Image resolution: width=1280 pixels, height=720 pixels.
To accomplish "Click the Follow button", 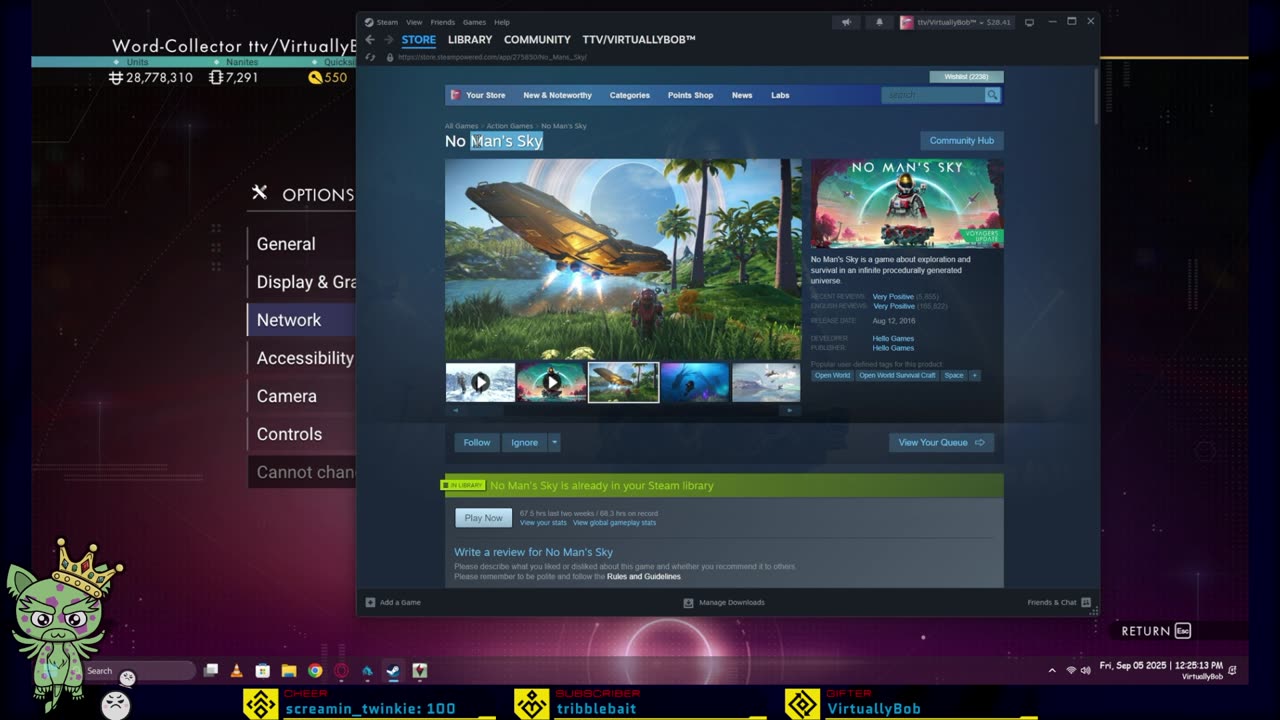I will [x=477, y=442].
